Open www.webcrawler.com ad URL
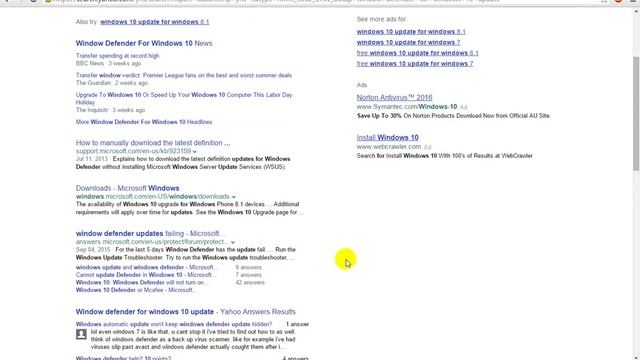The width and height of the screenshot is (640, 360). click(389, 147)
